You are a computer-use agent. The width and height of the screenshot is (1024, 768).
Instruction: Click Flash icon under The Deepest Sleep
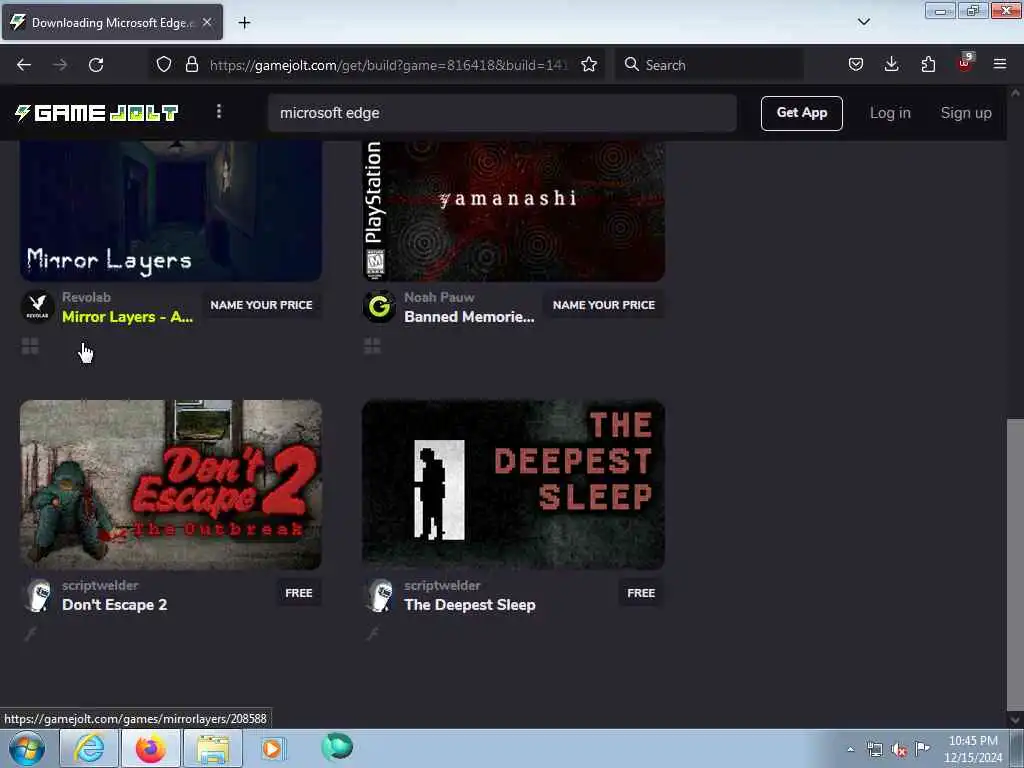(x=372, y=633)
